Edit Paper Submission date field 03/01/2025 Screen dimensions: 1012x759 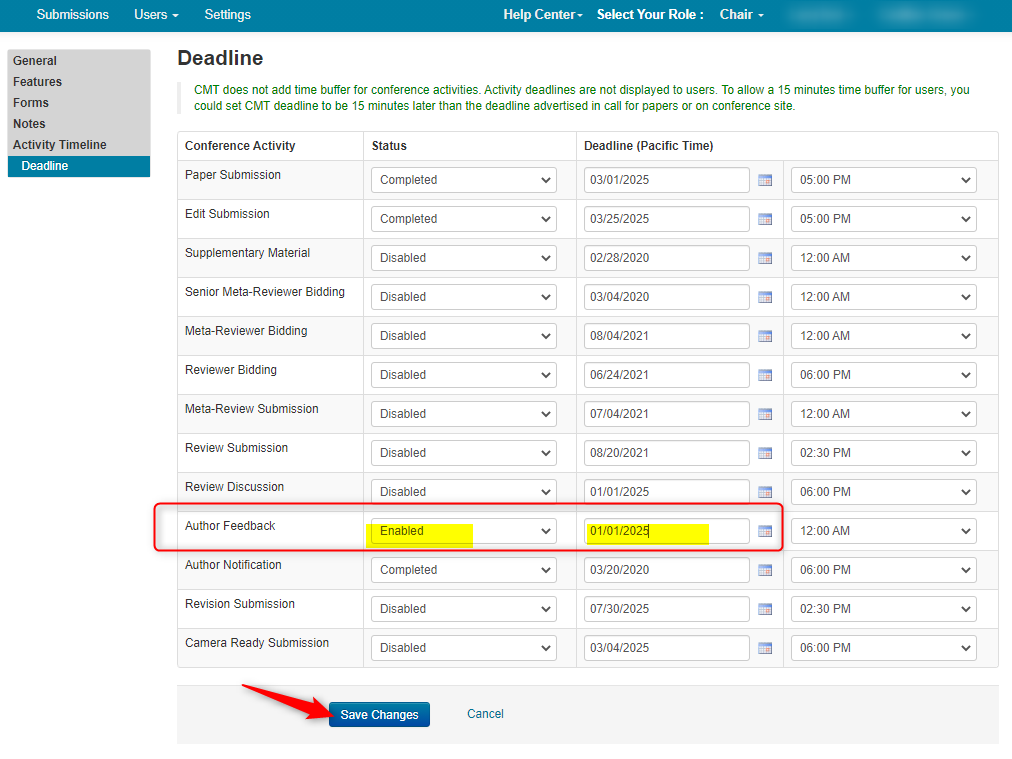tap(667, 180)
